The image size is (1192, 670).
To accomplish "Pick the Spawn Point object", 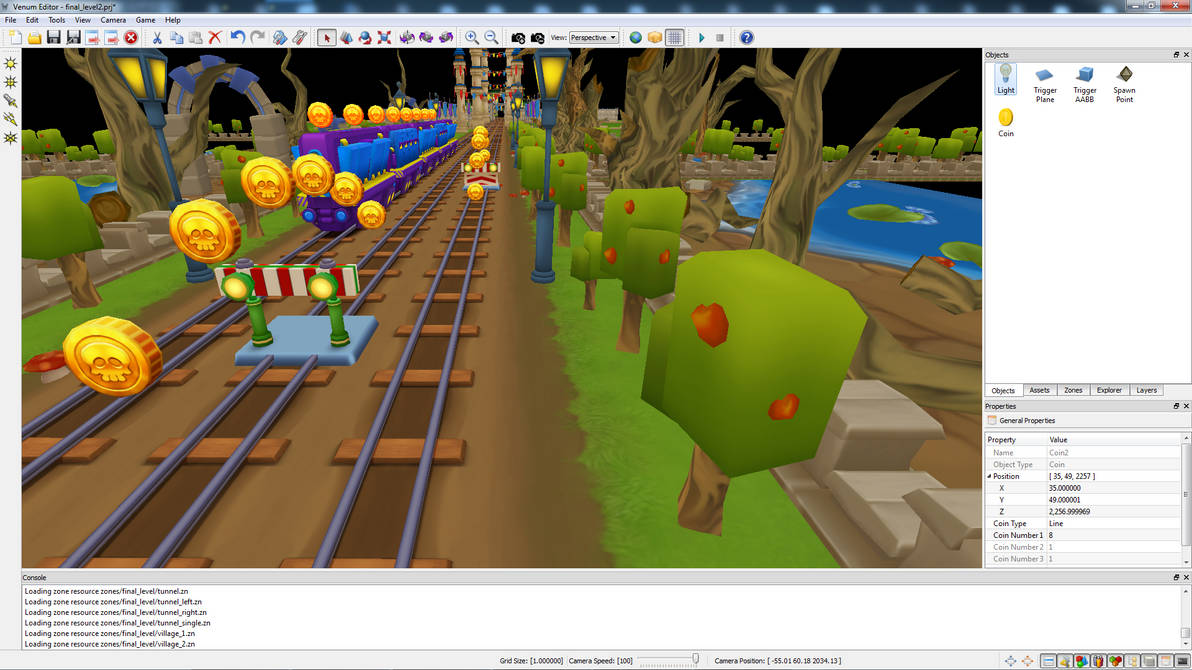I will point(1124,84).
